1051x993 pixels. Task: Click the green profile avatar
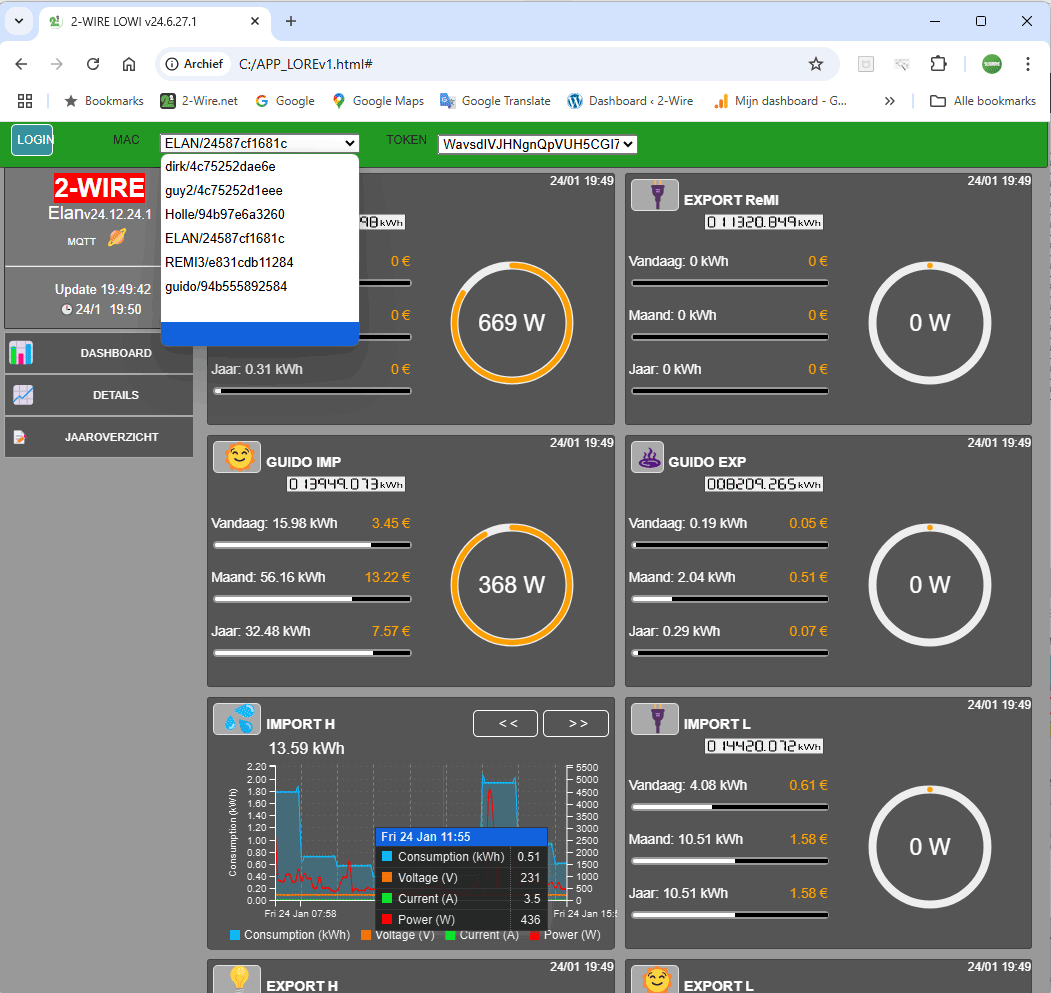[991, 64]
